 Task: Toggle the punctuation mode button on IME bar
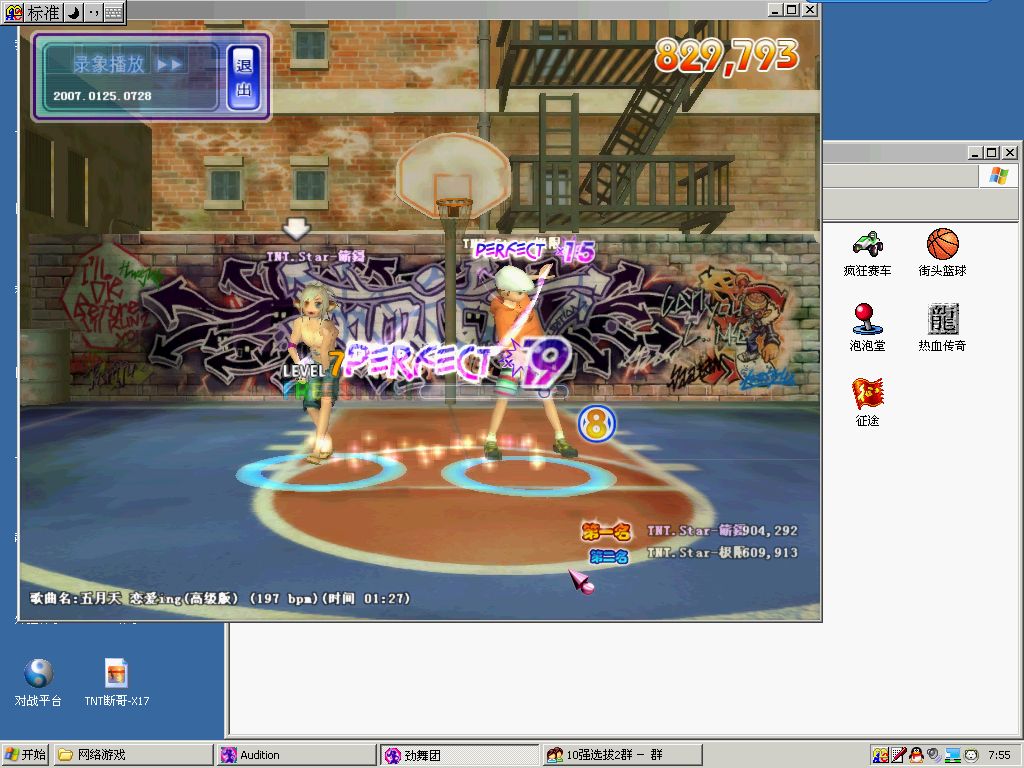pyautogui.click(x=93, y=12)
